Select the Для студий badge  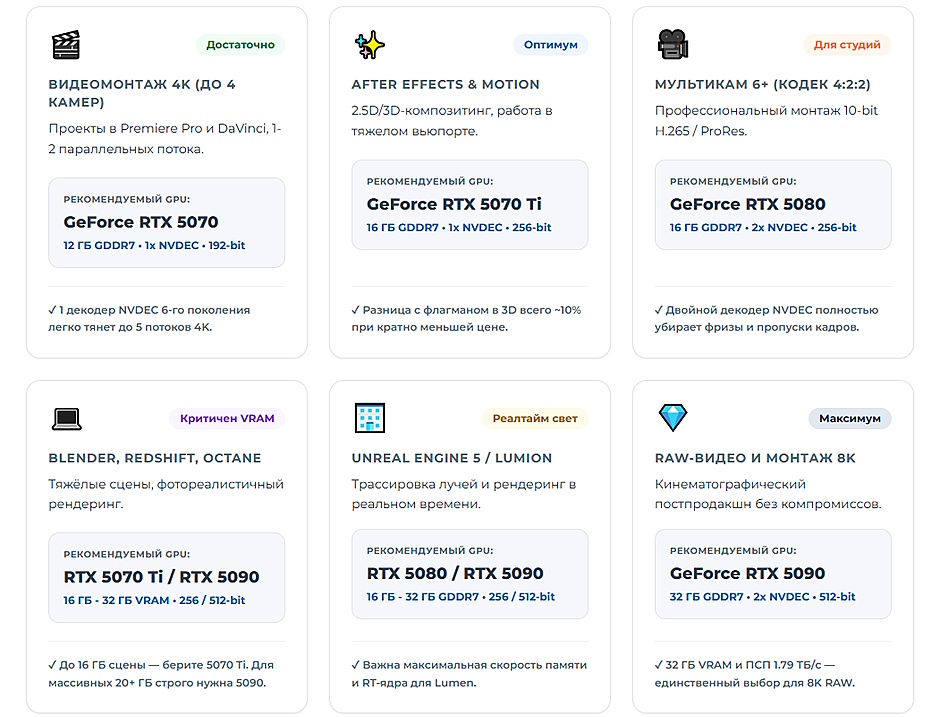pos(847,45)
